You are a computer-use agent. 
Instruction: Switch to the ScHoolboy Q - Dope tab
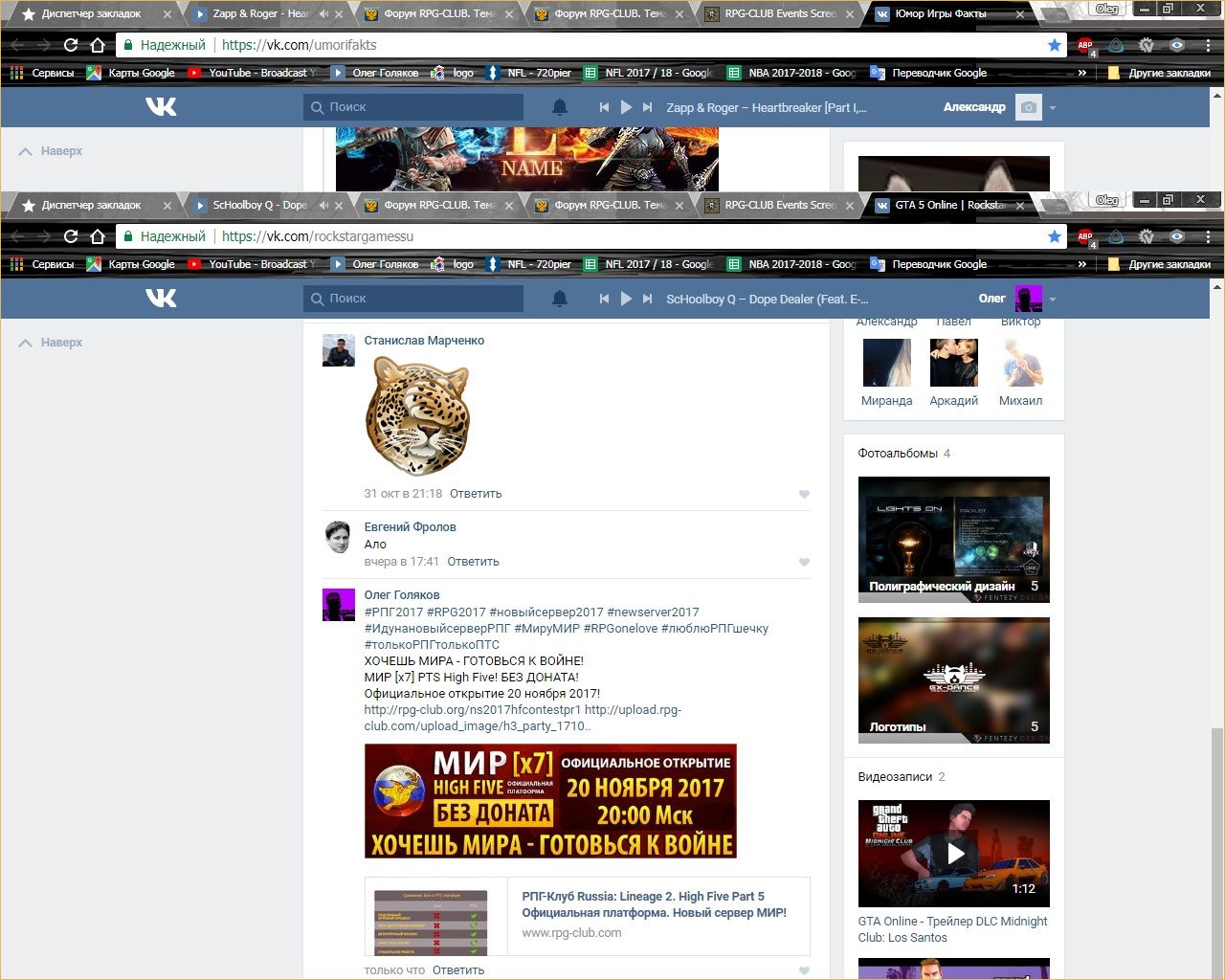tap(259, 205)
